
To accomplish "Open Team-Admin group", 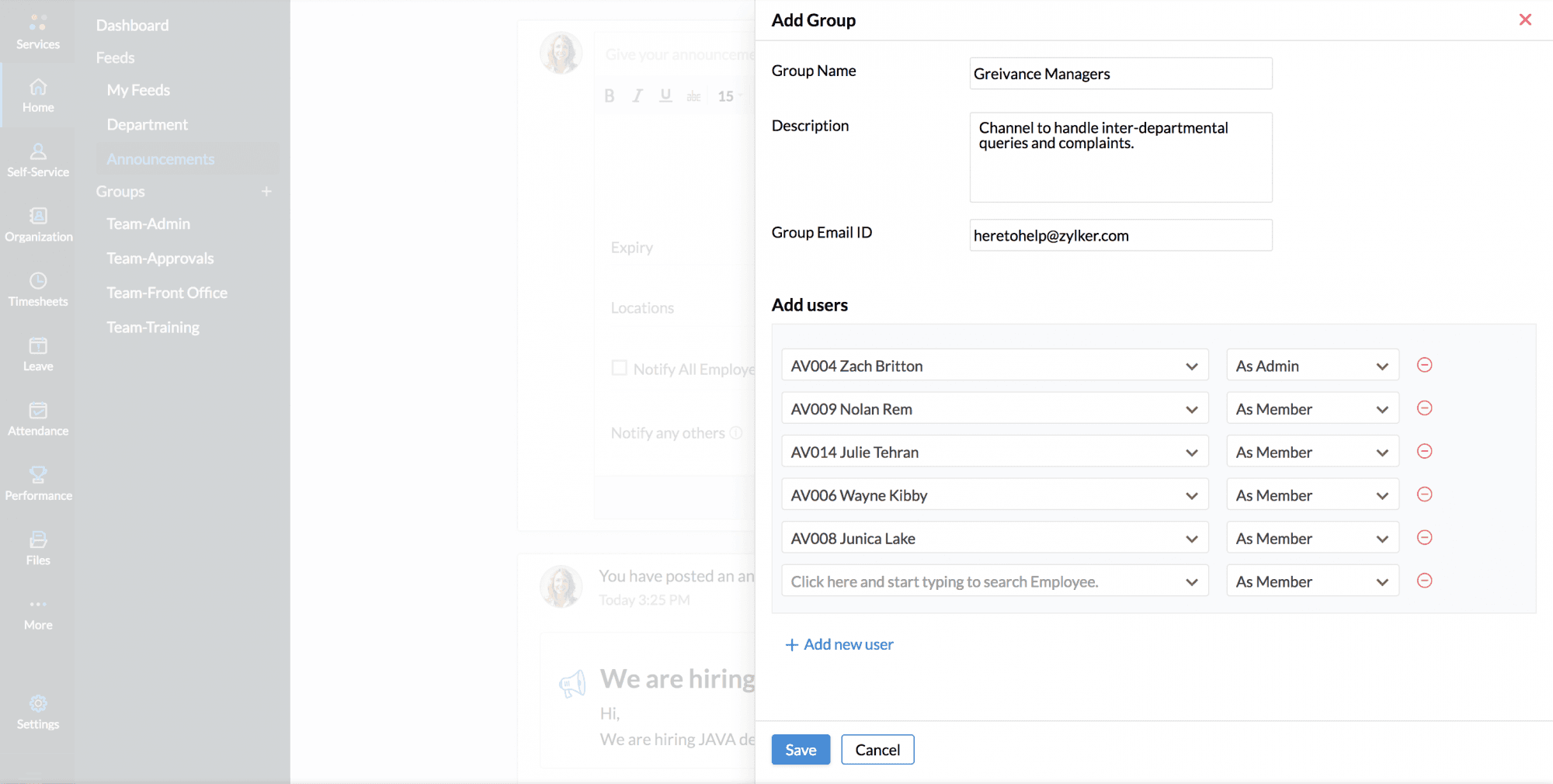I will click(148, 224).
